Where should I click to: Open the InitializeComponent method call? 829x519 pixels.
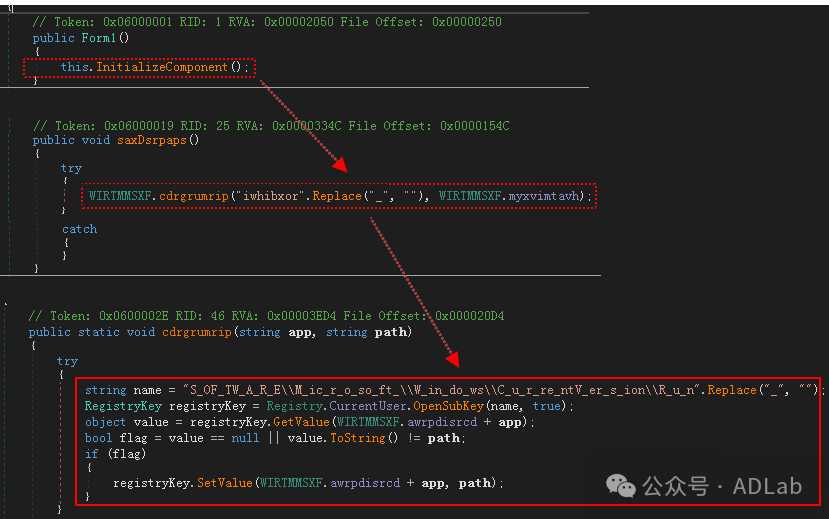(162, 67)
